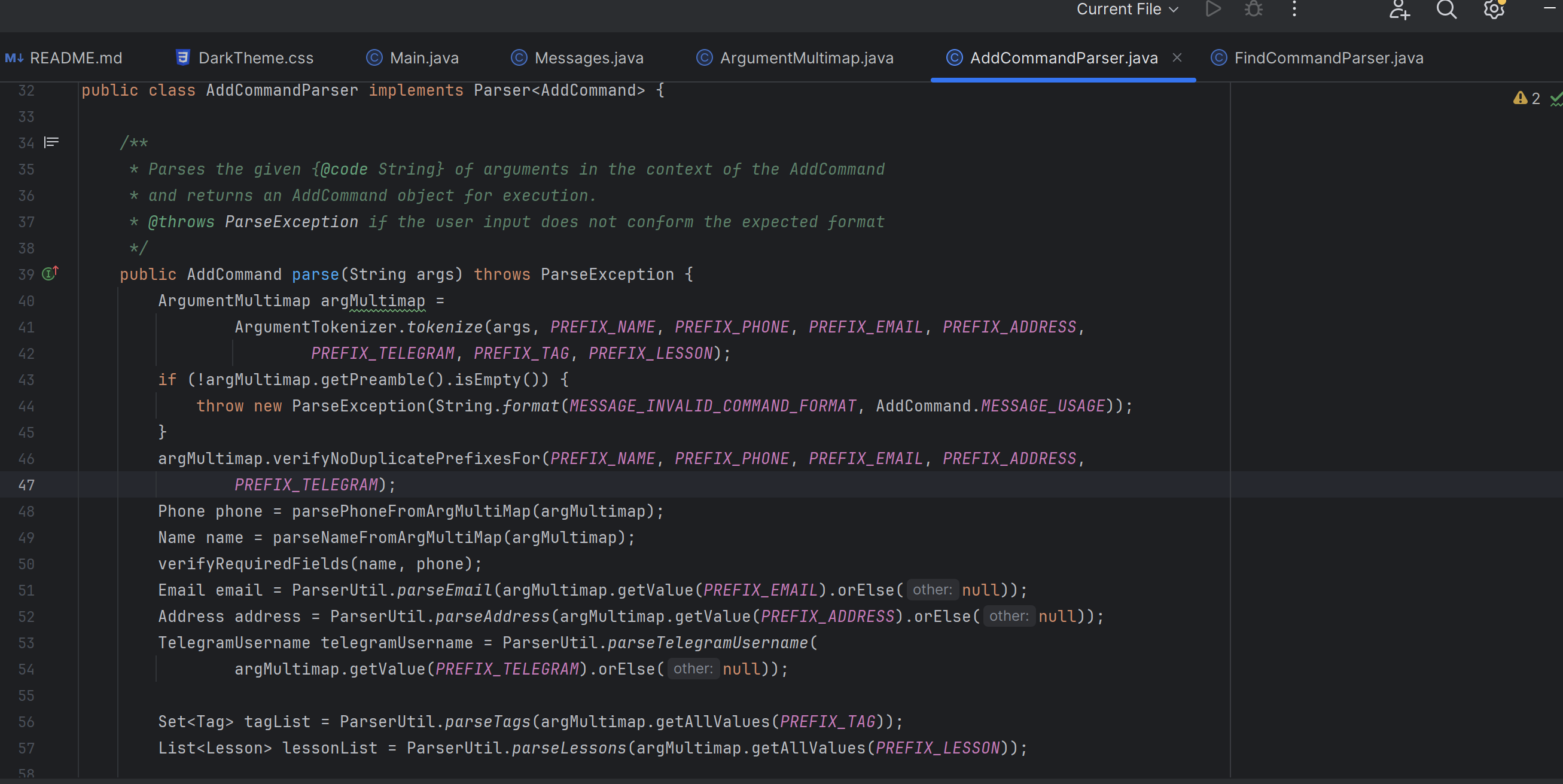
Task: Open Search Everywhere magnifier icon
Action: (x=1446, y=9)
